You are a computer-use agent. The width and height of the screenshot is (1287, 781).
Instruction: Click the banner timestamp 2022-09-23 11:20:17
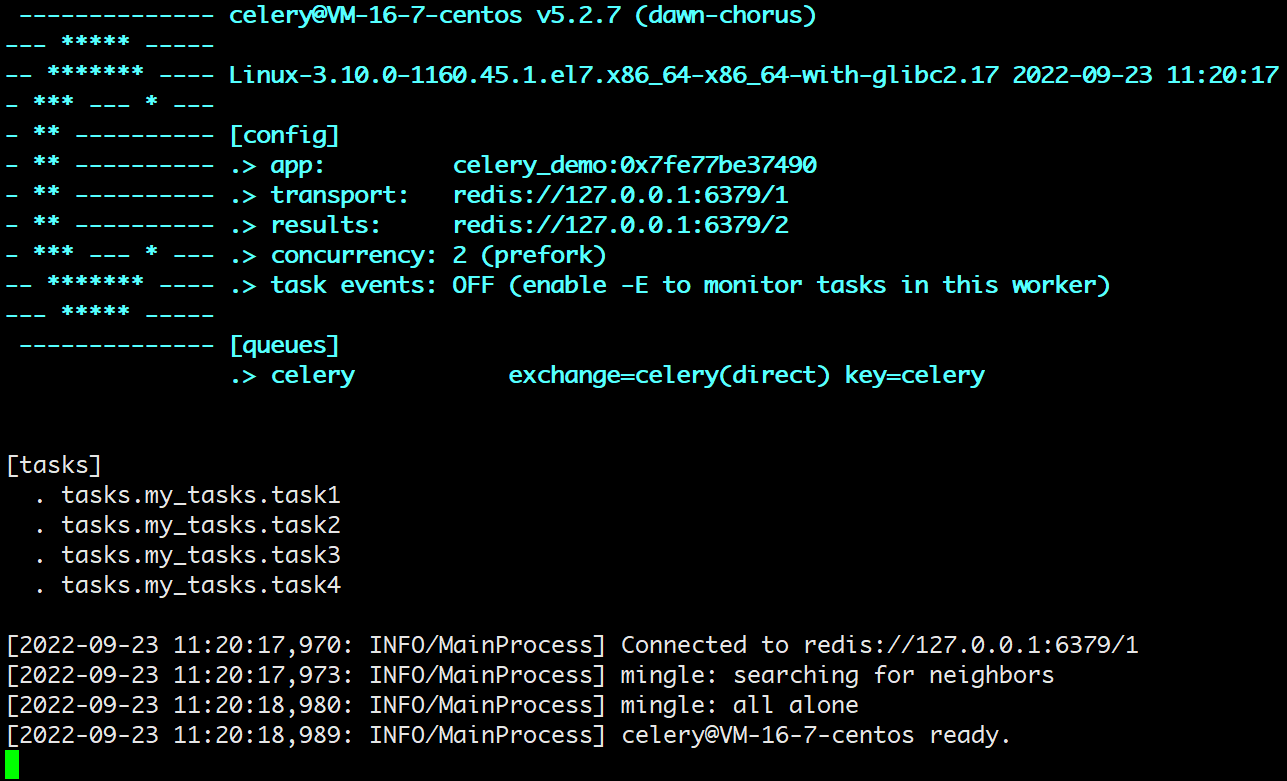pyautogui.click(x=1146, y=75)
